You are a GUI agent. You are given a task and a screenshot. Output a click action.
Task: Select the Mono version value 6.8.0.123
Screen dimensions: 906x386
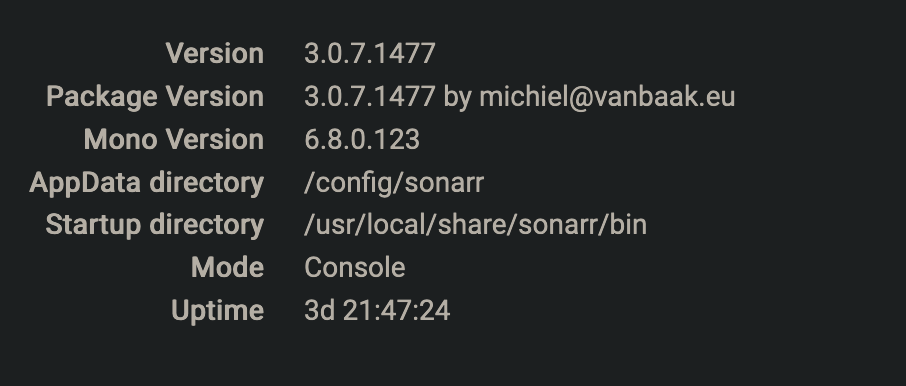[362, 139]
